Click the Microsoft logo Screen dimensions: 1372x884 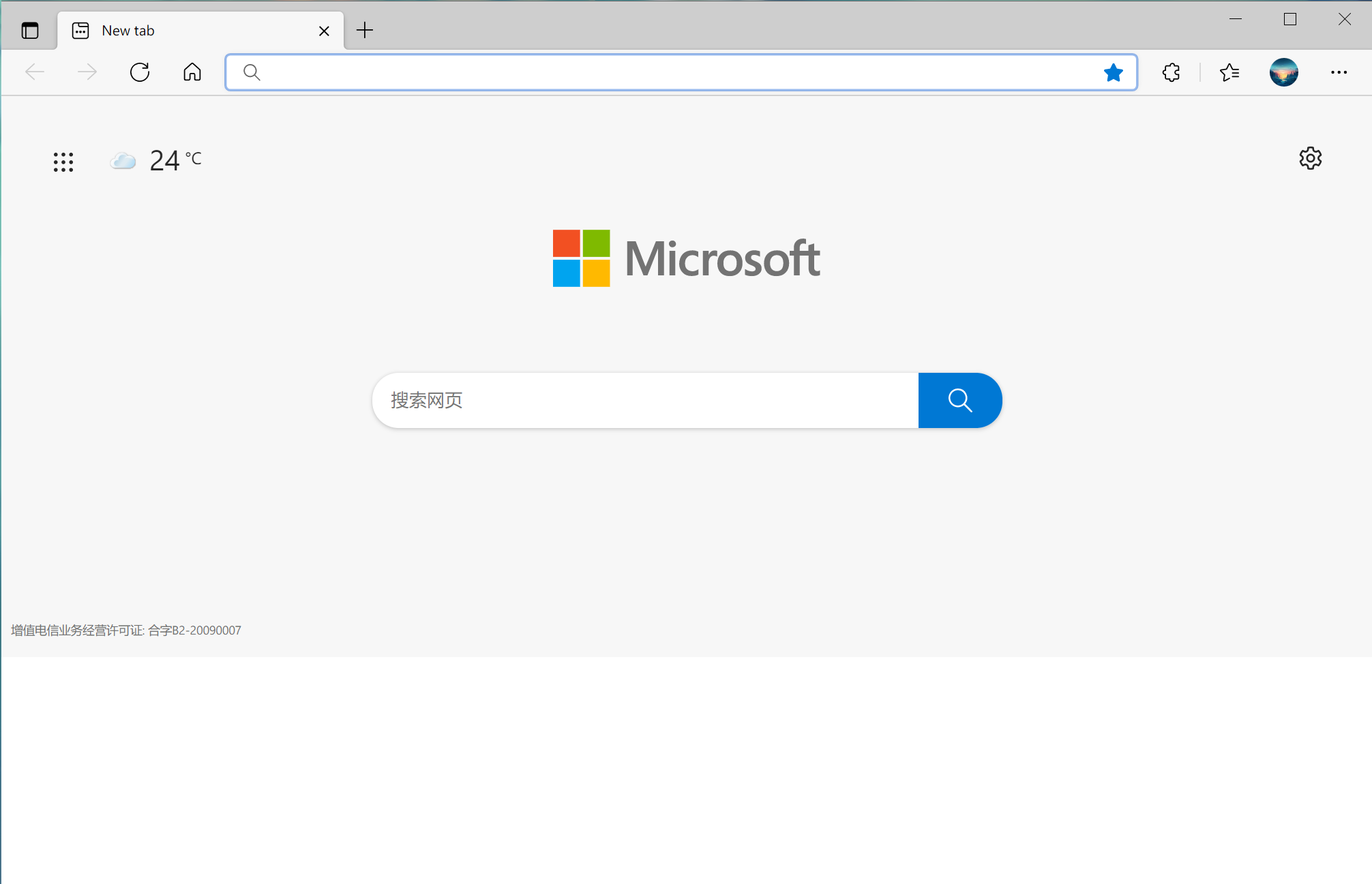click(686, 258)
